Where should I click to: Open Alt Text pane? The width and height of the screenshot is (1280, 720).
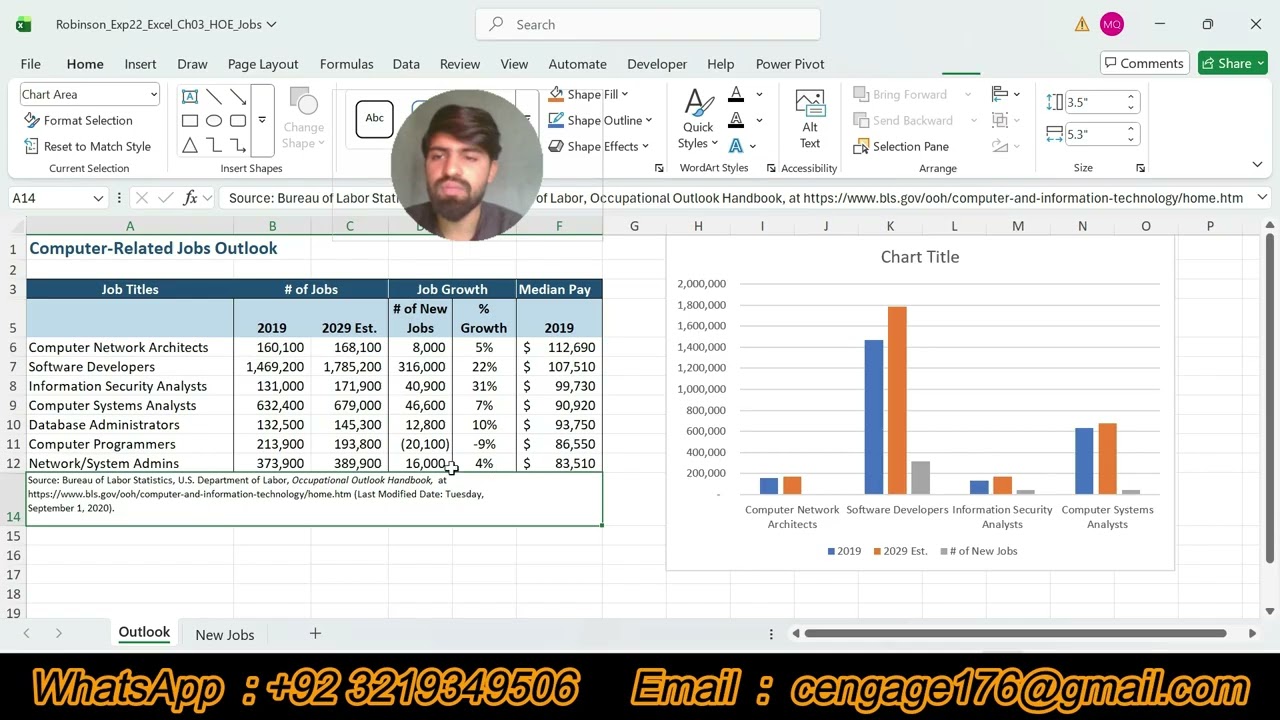tap(810, 120)
